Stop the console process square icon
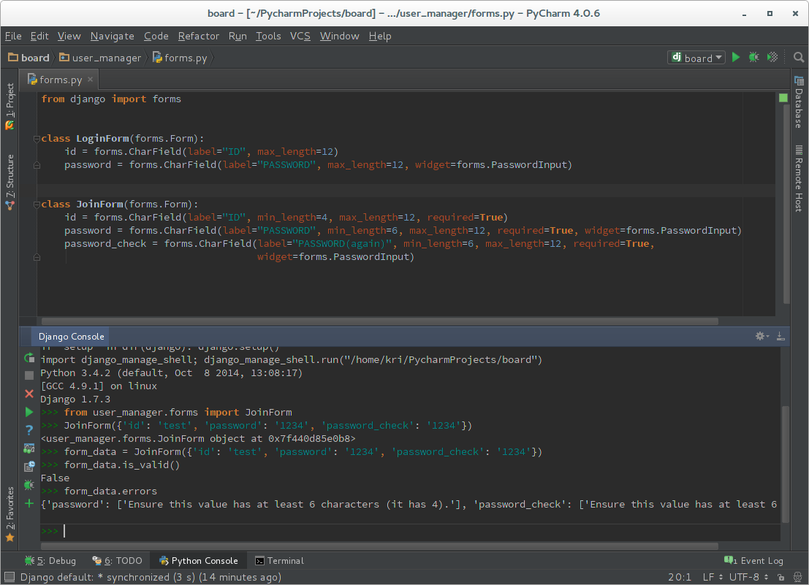809x585 pixels. point(29,376)
